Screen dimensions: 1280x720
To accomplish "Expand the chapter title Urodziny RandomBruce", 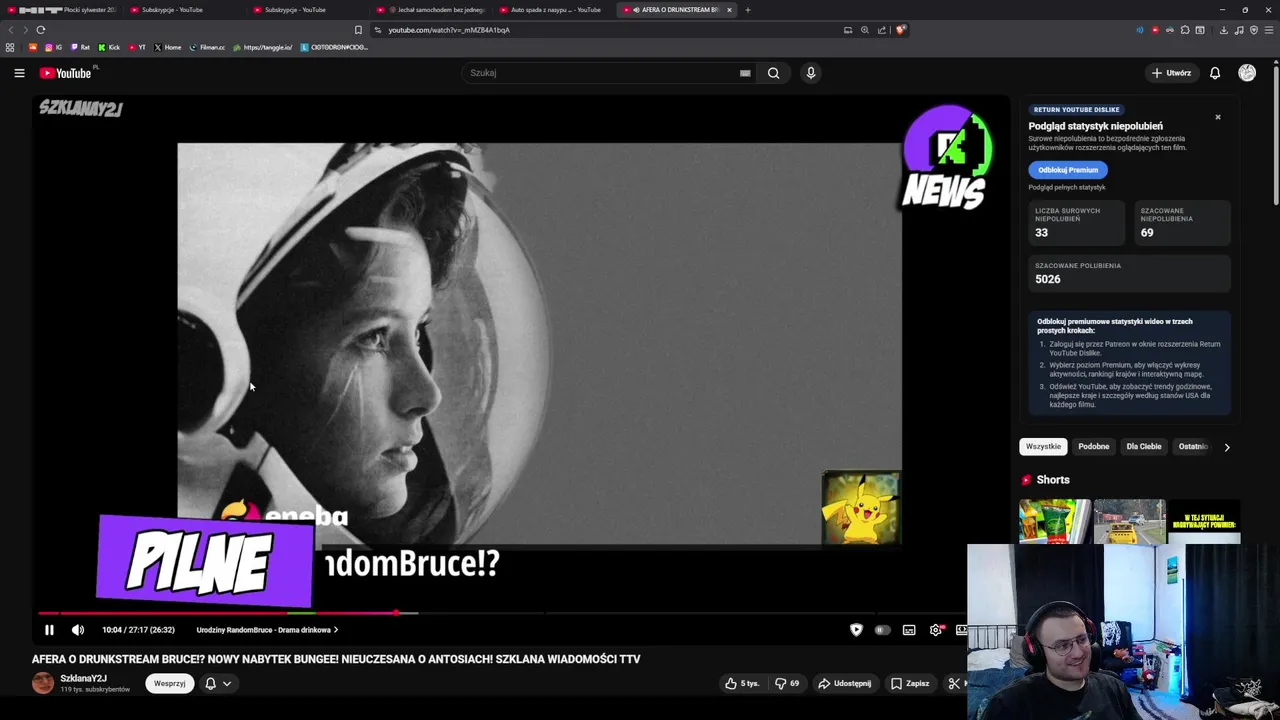I will tap(267, 630).
